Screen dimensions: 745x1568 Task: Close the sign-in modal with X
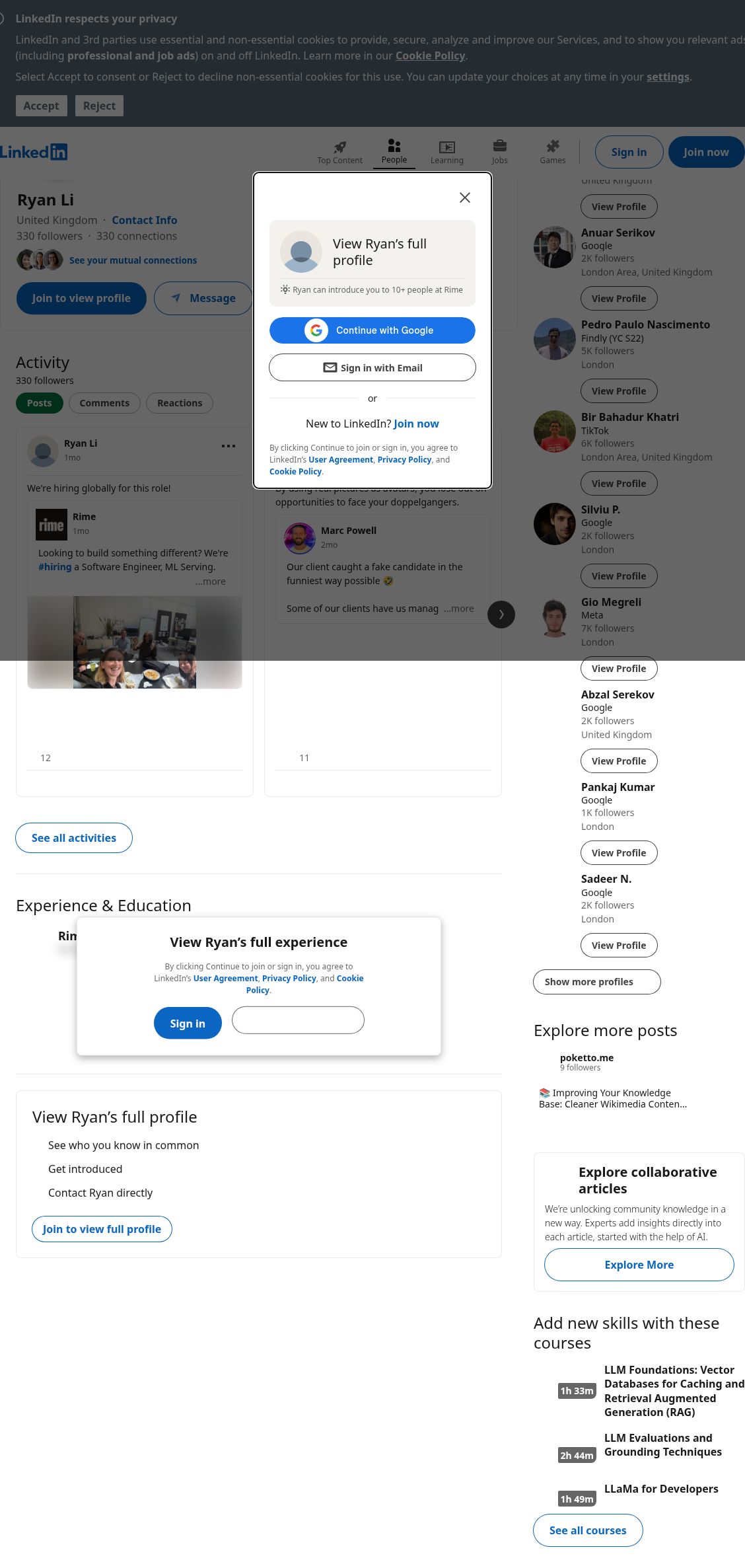(x=465, y=198)
